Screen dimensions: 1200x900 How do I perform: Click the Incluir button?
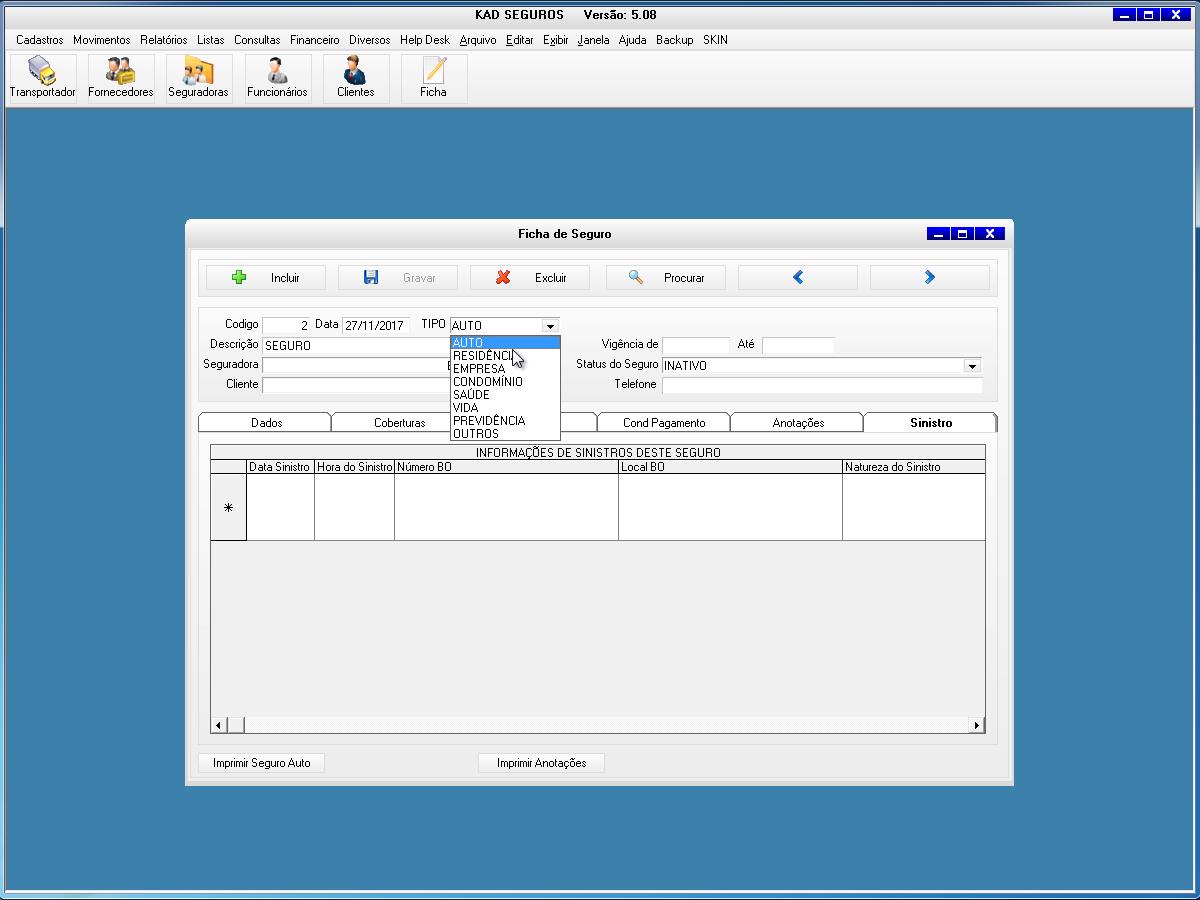265,278
